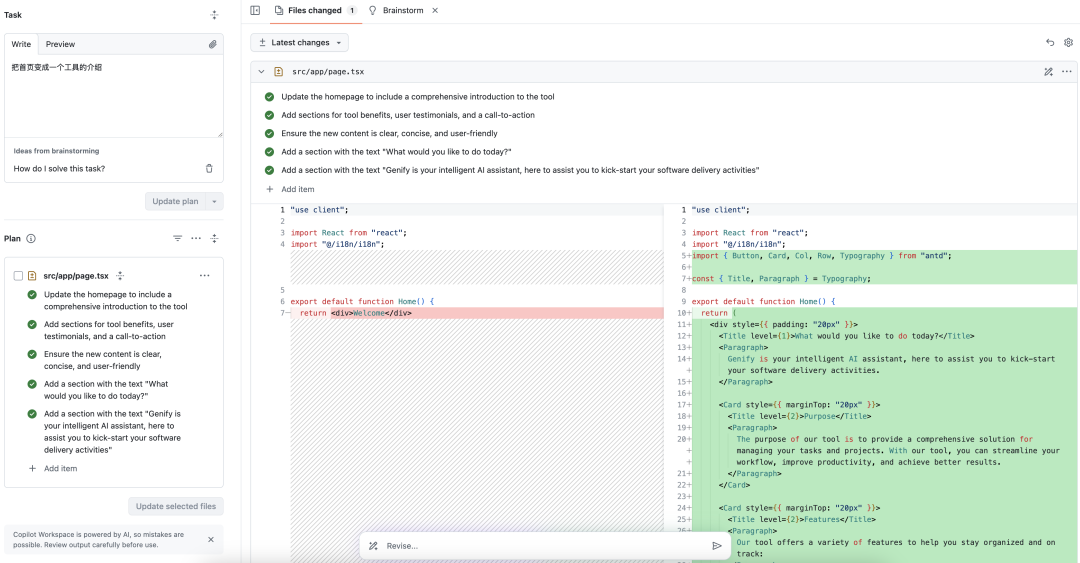
Task: Toggle check for 'Update the homepage' in diff panel
Action: click(269, 97)
